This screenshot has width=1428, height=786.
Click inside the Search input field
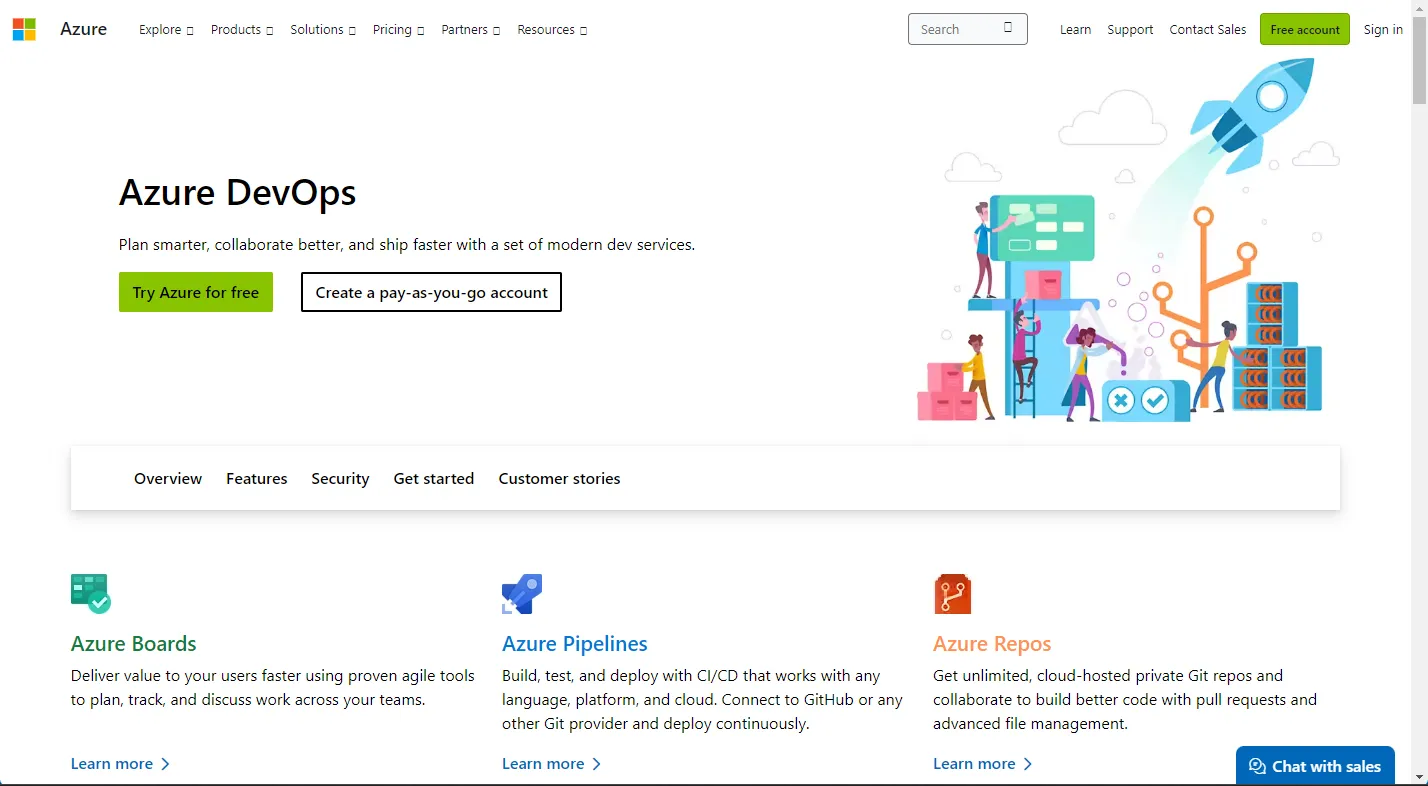(955, 29)
